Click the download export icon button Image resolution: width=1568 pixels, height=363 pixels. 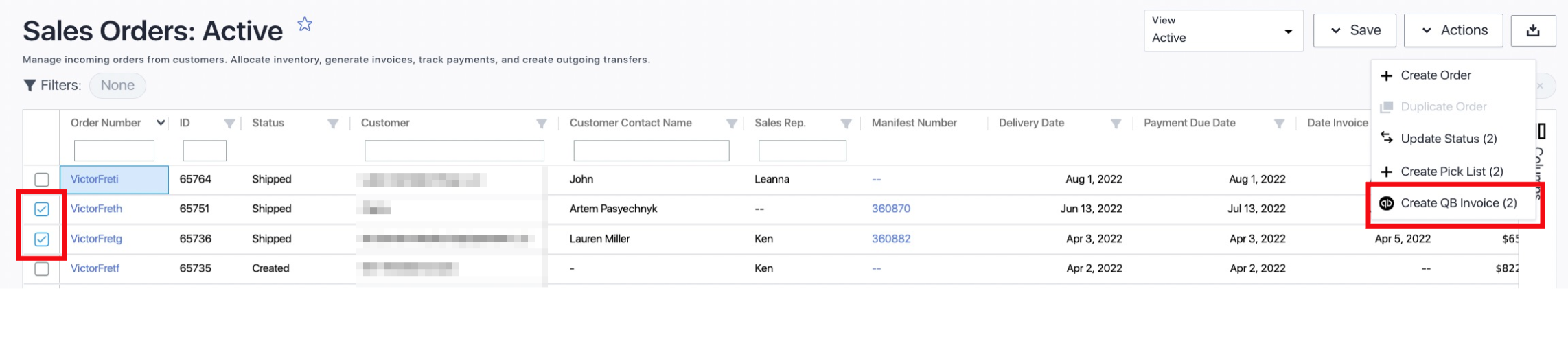pyautogui.click(x=1533, y=31)
